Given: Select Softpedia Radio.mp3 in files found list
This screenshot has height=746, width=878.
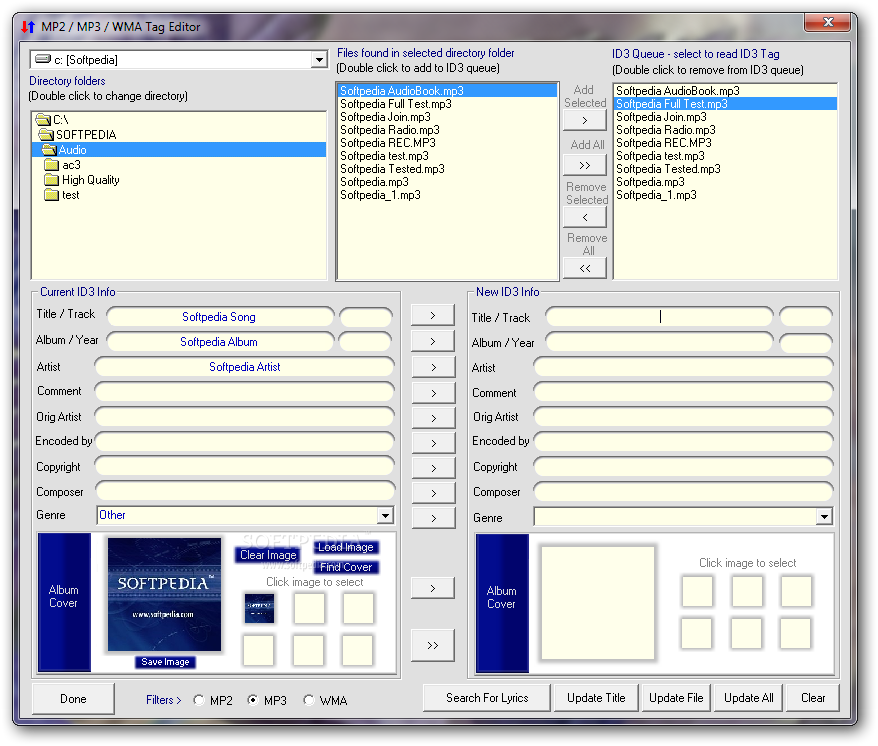Looking at the screenshot, I should (447, 130).
